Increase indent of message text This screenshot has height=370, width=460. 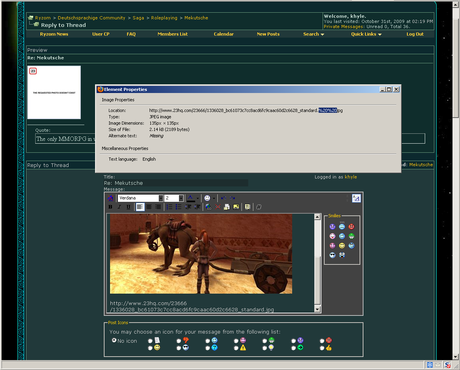[197, 207]
